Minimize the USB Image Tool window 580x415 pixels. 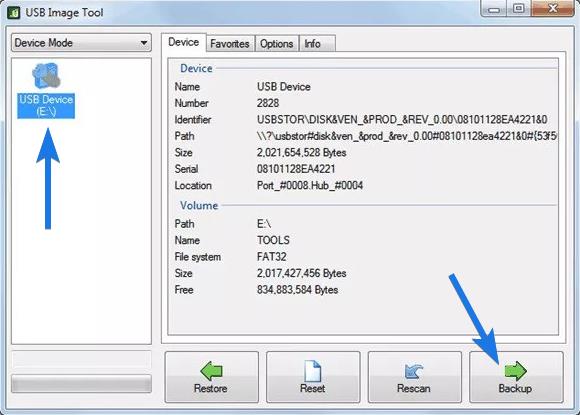493,9
